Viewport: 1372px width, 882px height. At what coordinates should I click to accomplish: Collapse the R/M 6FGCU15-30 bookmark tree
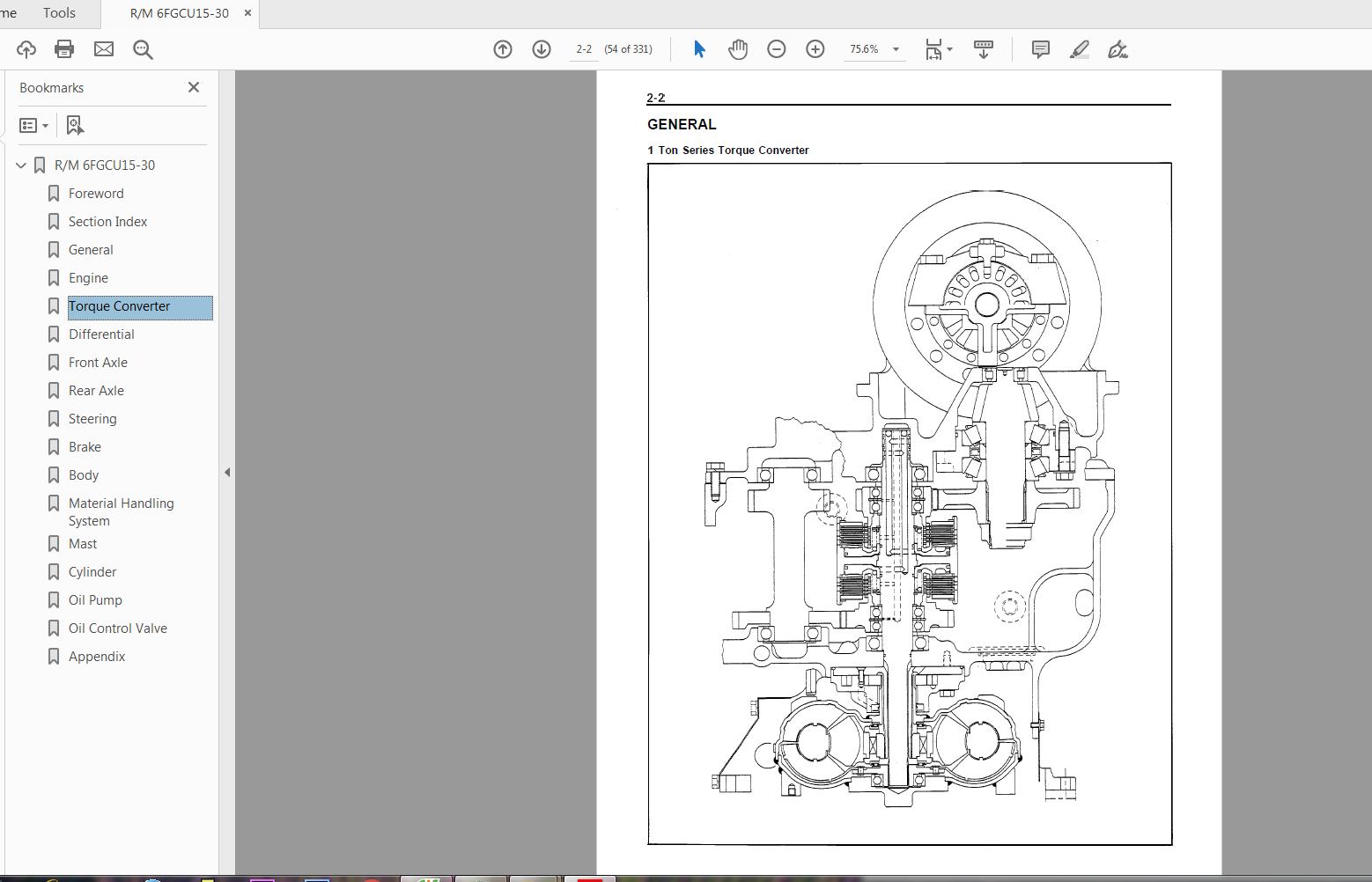[x=20, y=165]
